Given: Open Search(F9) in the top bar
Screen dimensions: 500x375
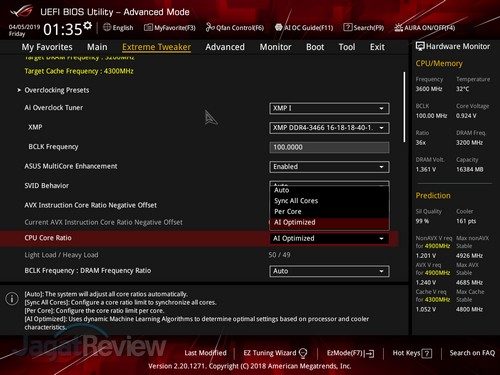Looking at the screenshot, I should coord(364,28).
